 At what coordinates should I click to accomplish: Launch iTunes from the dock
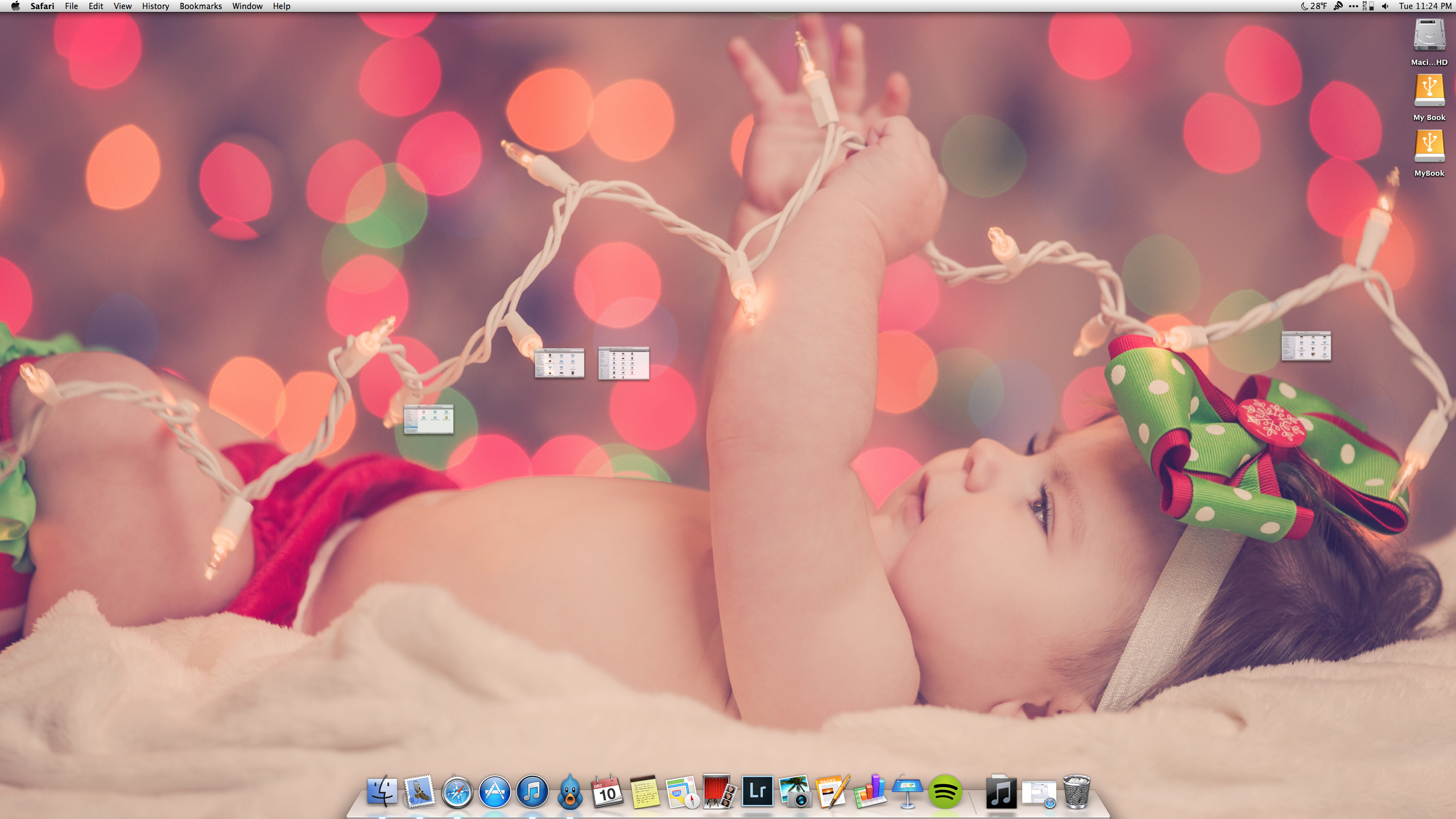coord(532,792)
